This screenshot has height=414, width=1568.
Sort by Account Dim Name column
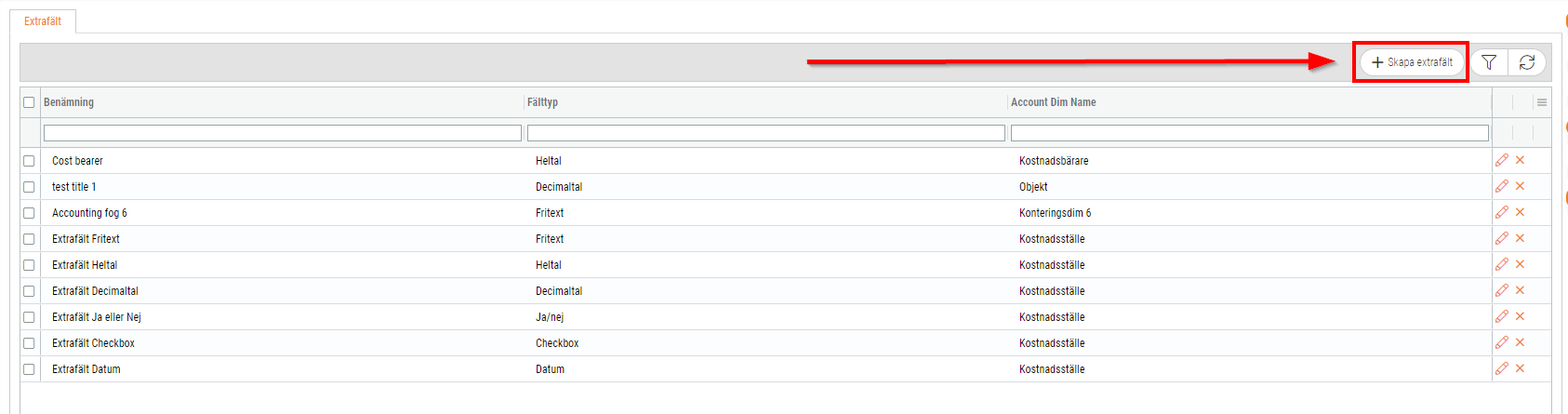pos(1053,102)
